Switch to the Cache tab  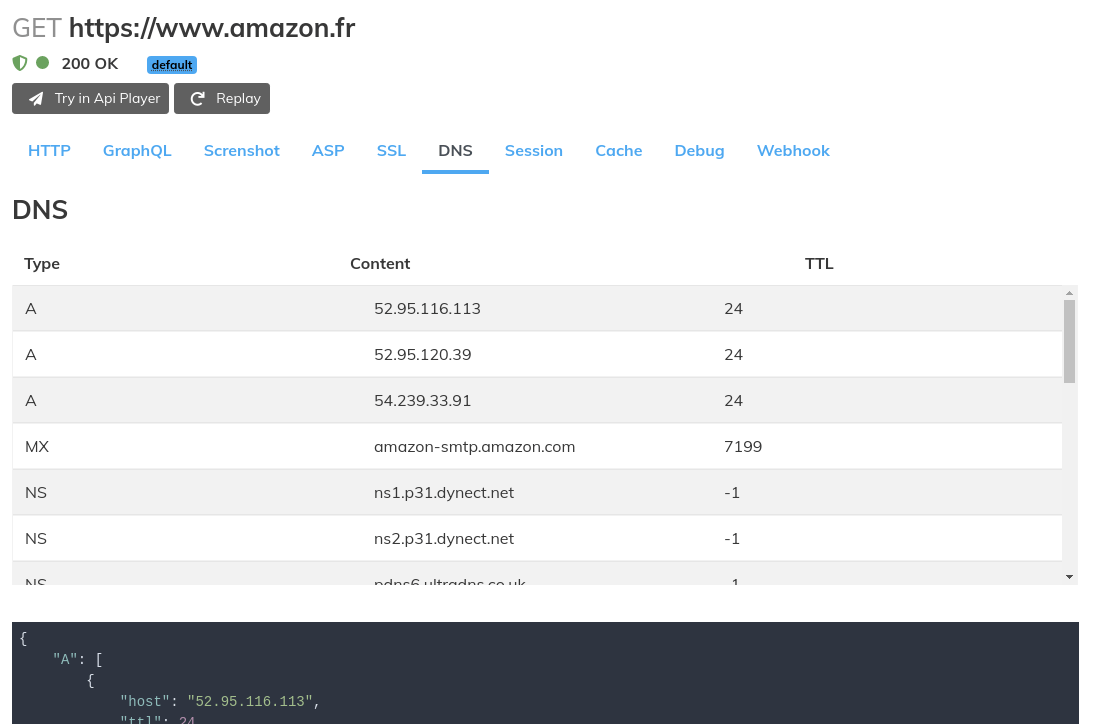click(619, 151)
